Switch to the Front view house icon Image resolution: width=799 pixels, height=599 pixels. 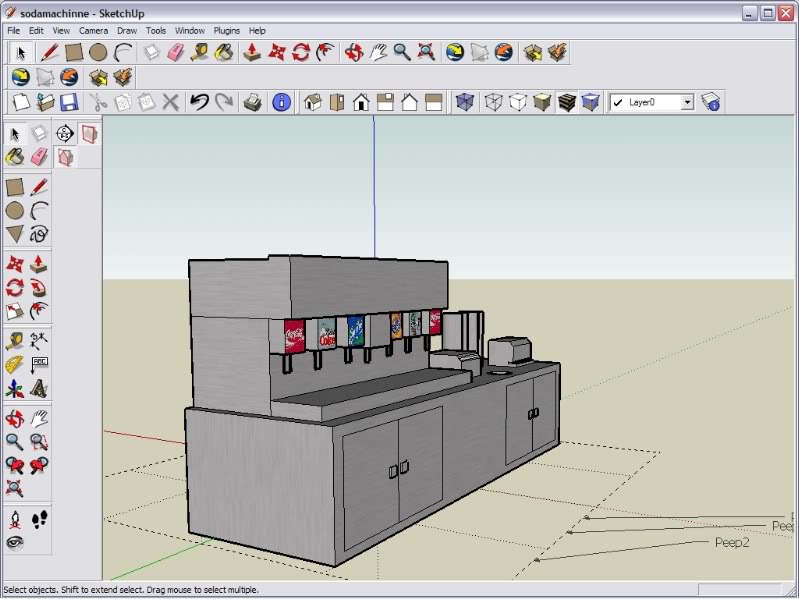(x=361, y=102)
